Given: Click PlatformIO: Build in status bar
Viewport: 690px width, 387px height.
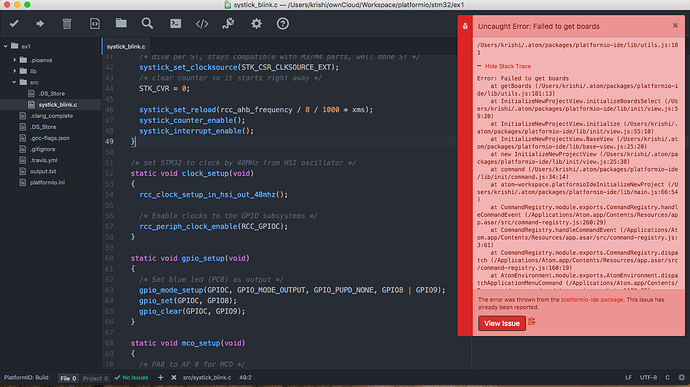Looking at the screenshot, I should point(26,377).
